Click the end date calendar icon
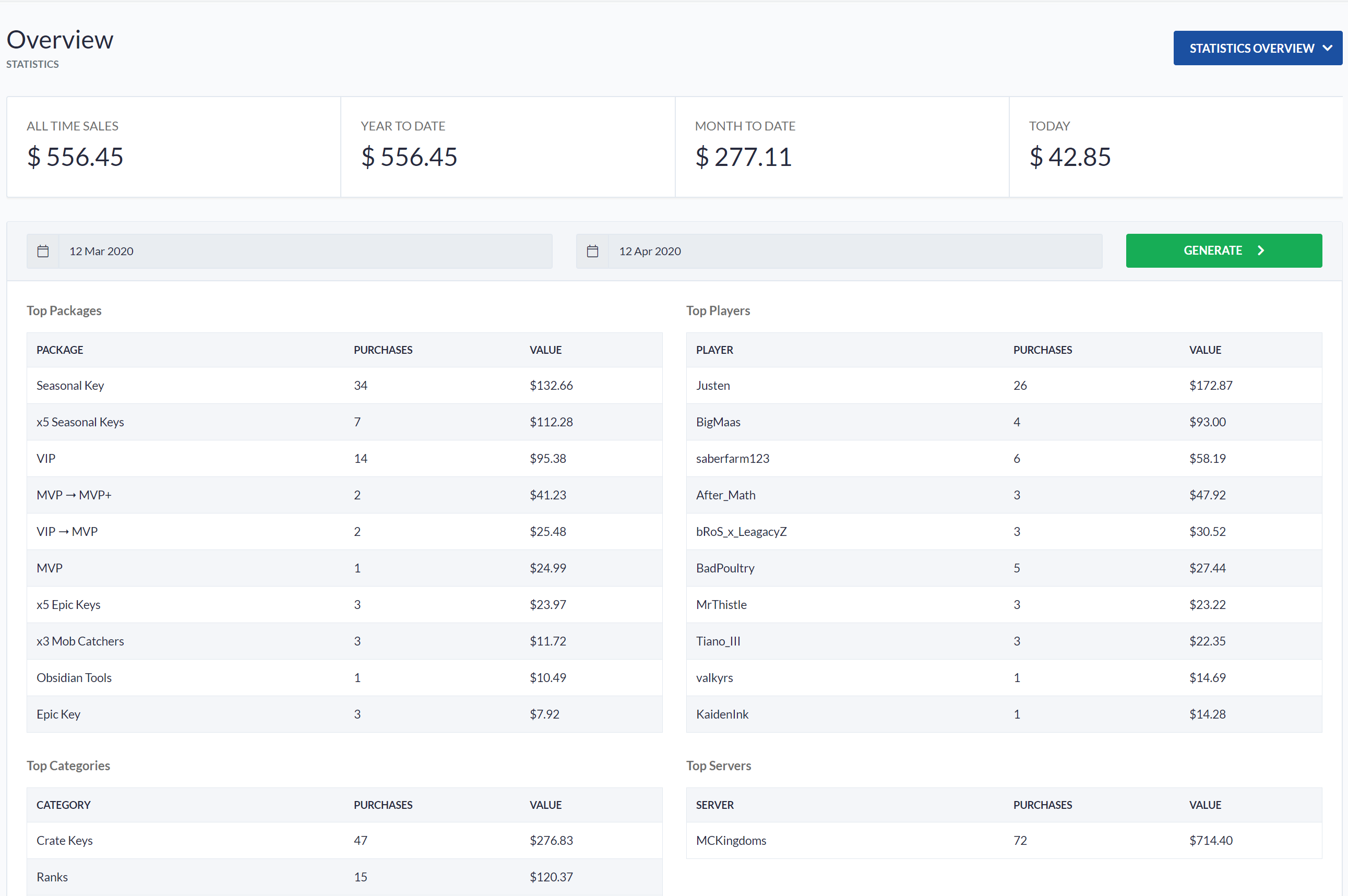1348x896 pixels. click(x=592, y=251)
